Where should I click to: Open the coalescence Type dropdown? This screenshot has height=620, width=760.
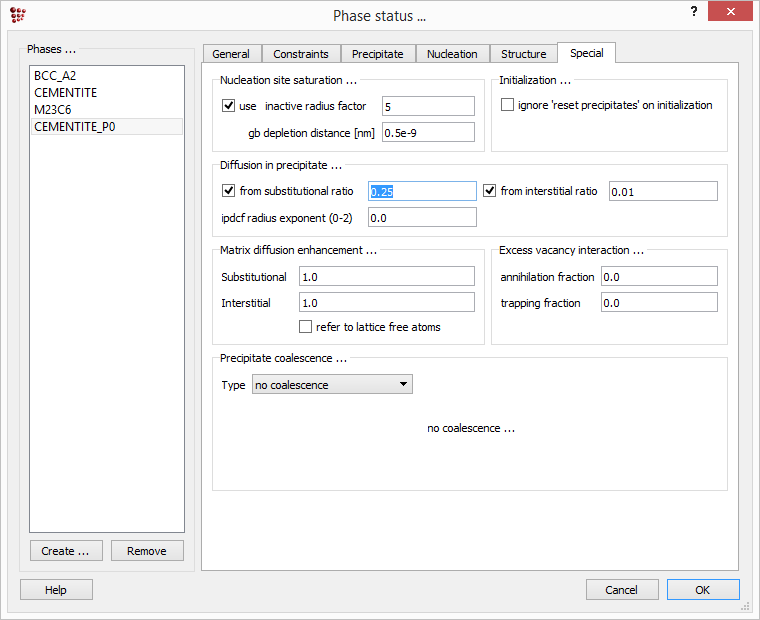pos(332,384)
